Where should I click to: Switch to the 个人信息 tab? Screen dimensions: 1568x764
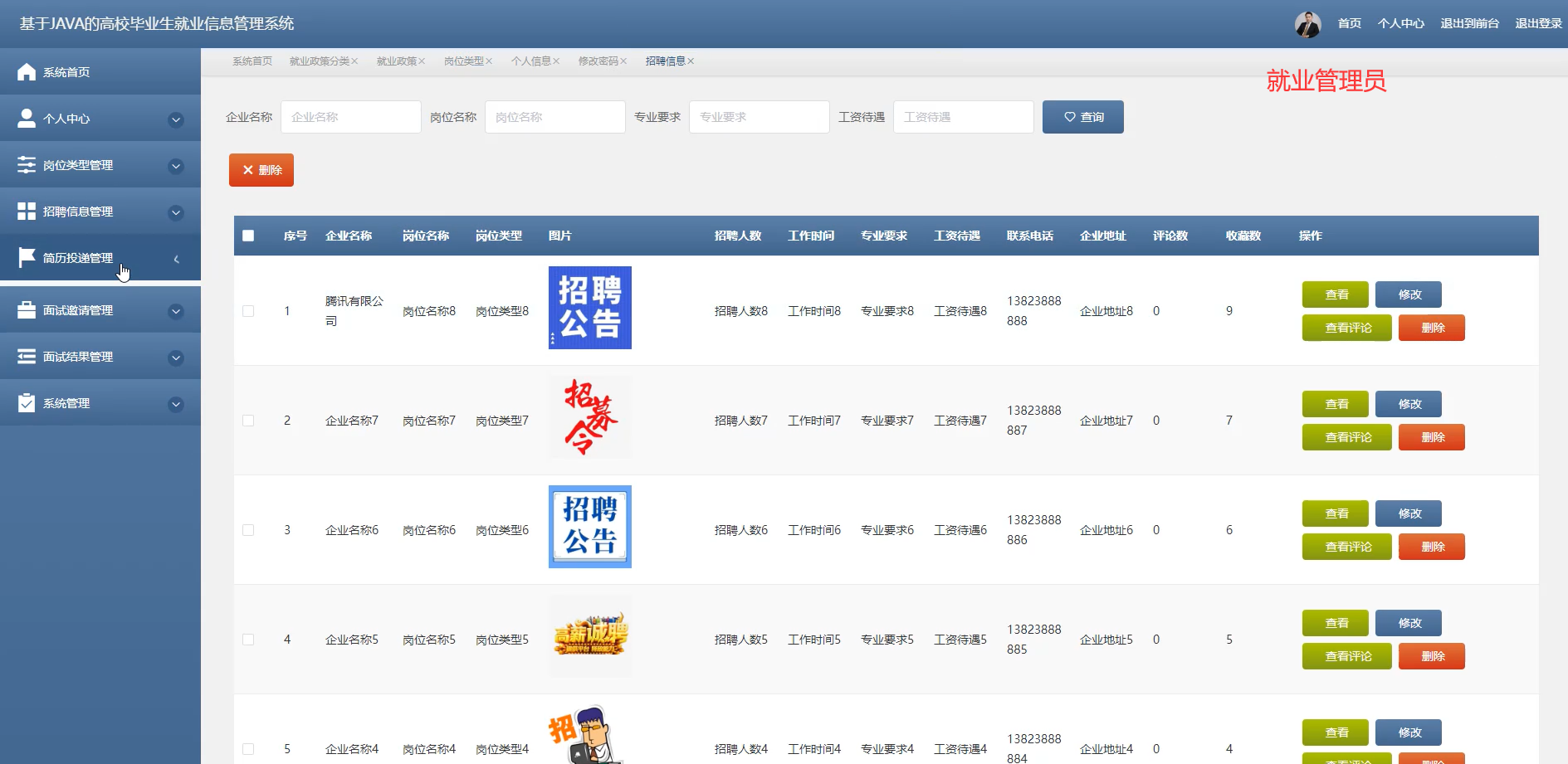click(x=531, y=61)
